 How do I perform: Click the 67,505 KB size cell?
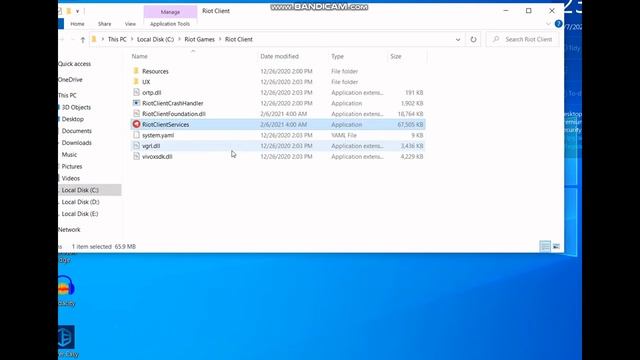(410, 124)
